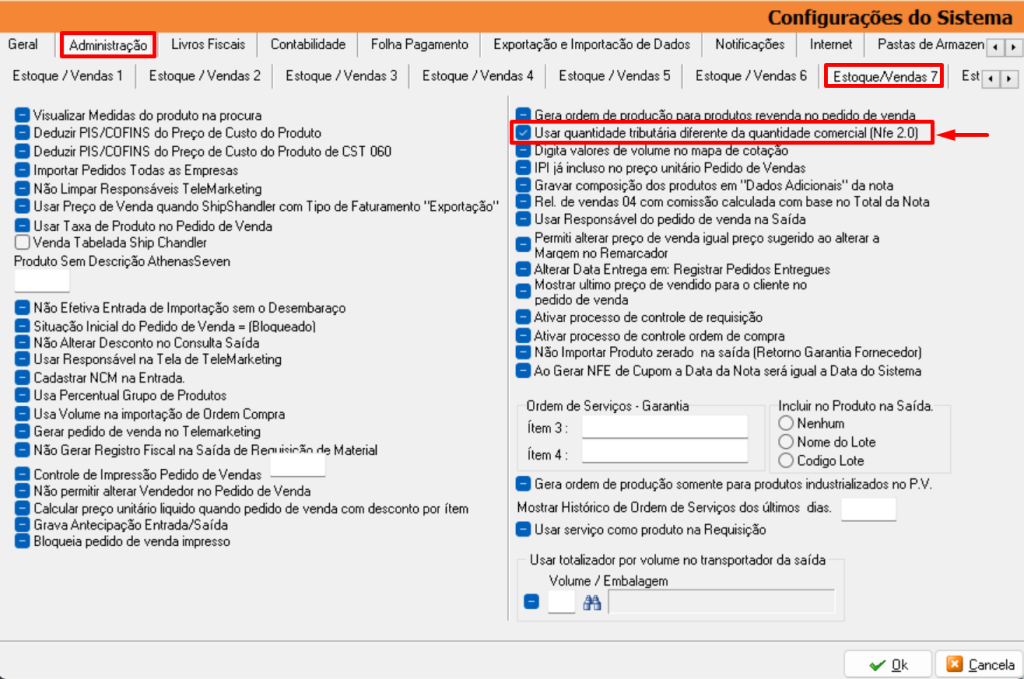Toggle 'Gera ordem de produção para produtos revenda no pedido de venda'

(522, 115)
